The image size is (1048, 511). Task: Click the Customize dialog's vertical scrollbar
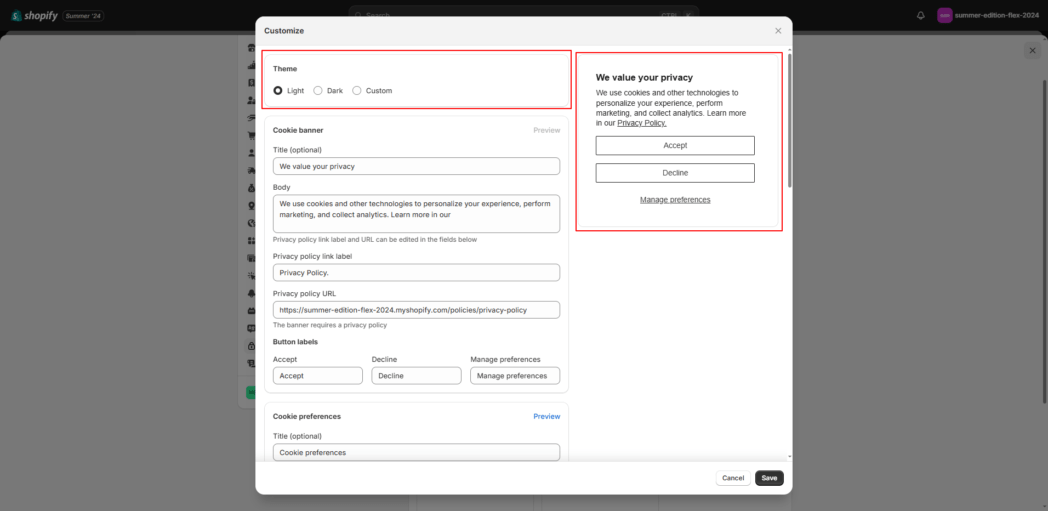[789, 120]
